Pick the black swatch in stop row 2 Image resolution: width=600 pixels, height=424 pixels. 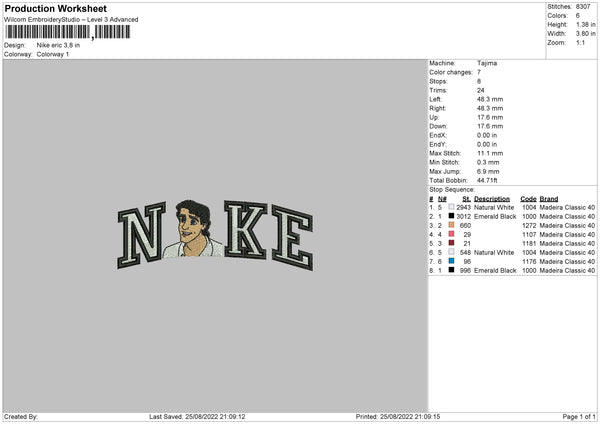(451, 216)
